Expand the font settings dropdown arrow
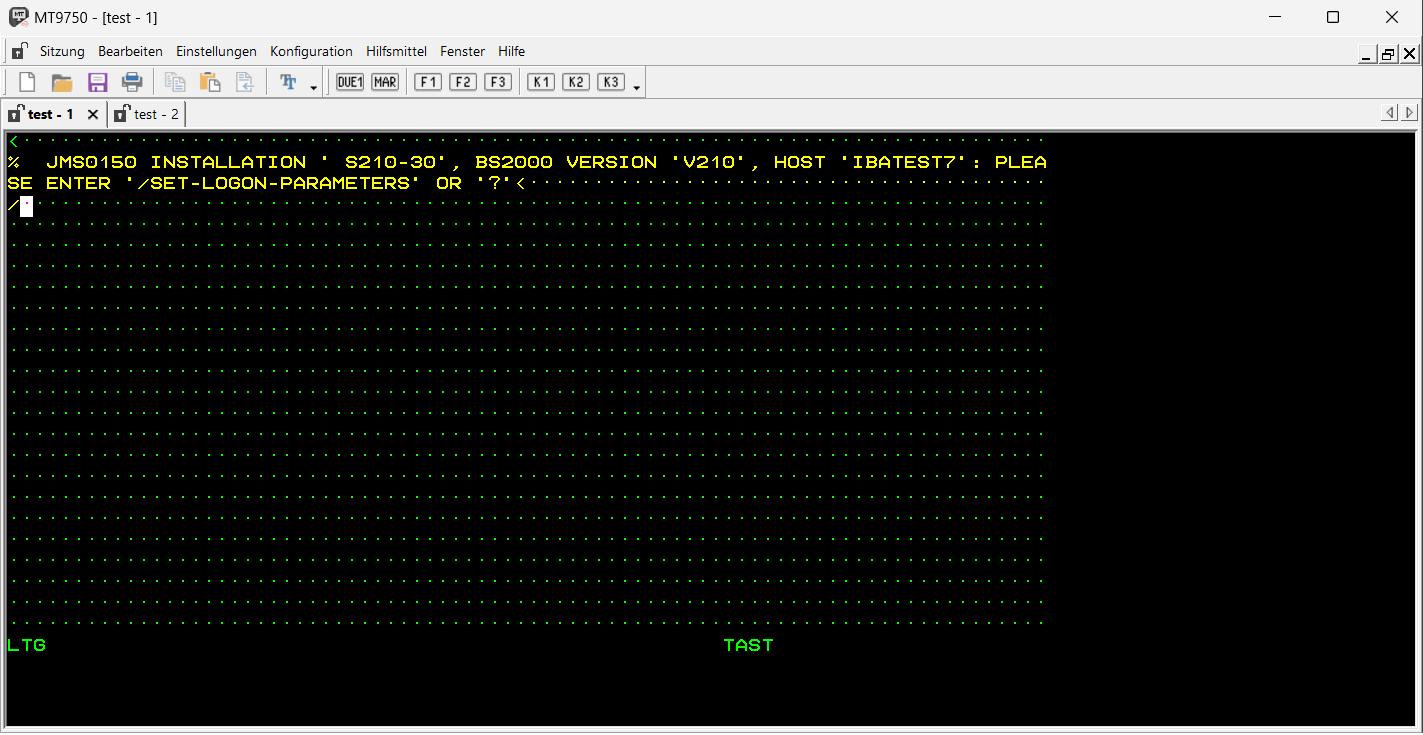This screenshot has width=1423, height=735. point(313,87)
